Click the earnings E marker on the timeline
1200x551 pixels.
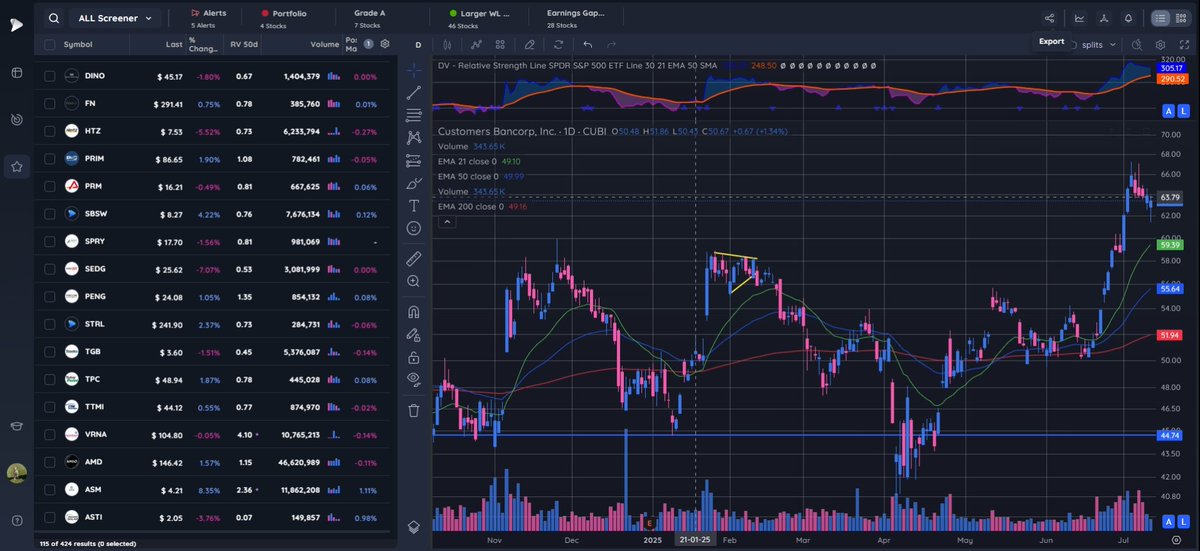coord(650,522)
